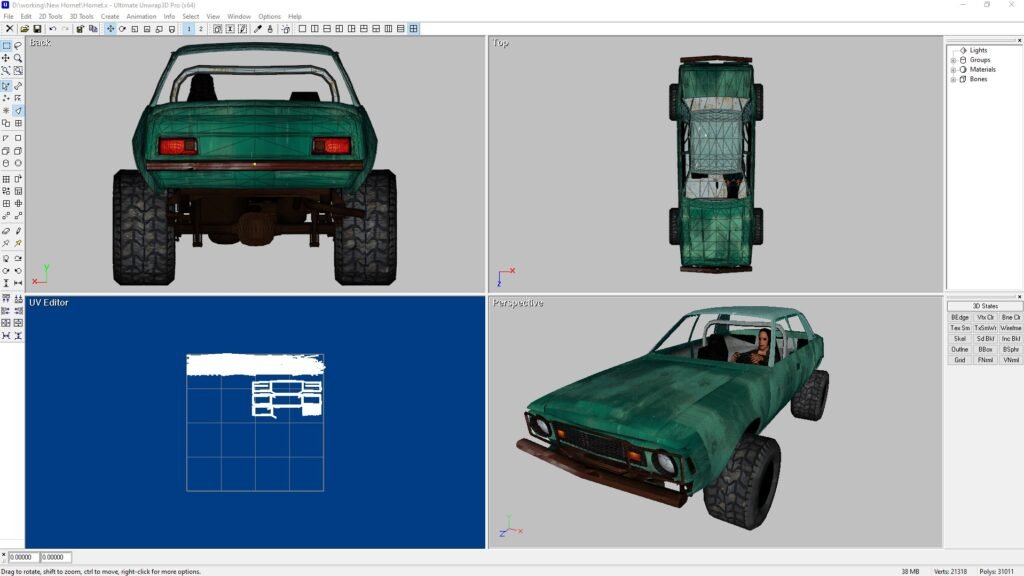Select the magnifier zoom tool

pyautogui.click(x=18, y=58)
